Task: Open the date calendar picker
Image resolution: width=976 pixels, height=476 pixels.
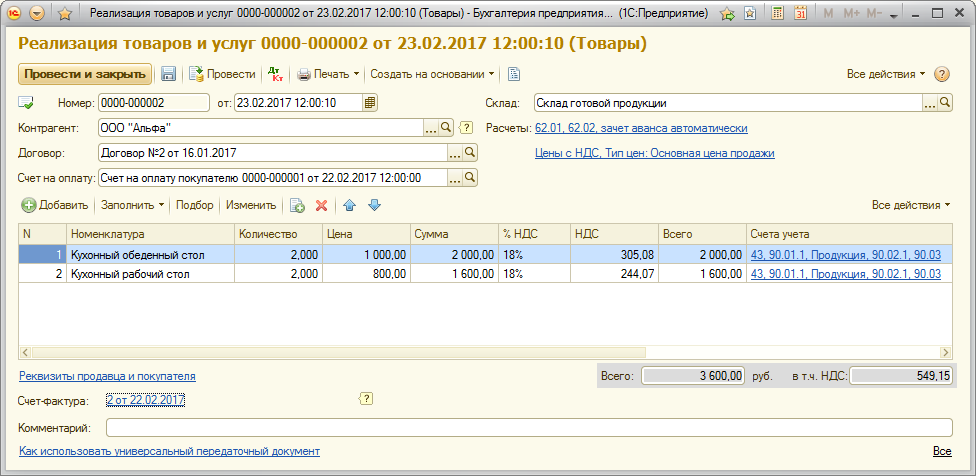Action: point(370,102)
